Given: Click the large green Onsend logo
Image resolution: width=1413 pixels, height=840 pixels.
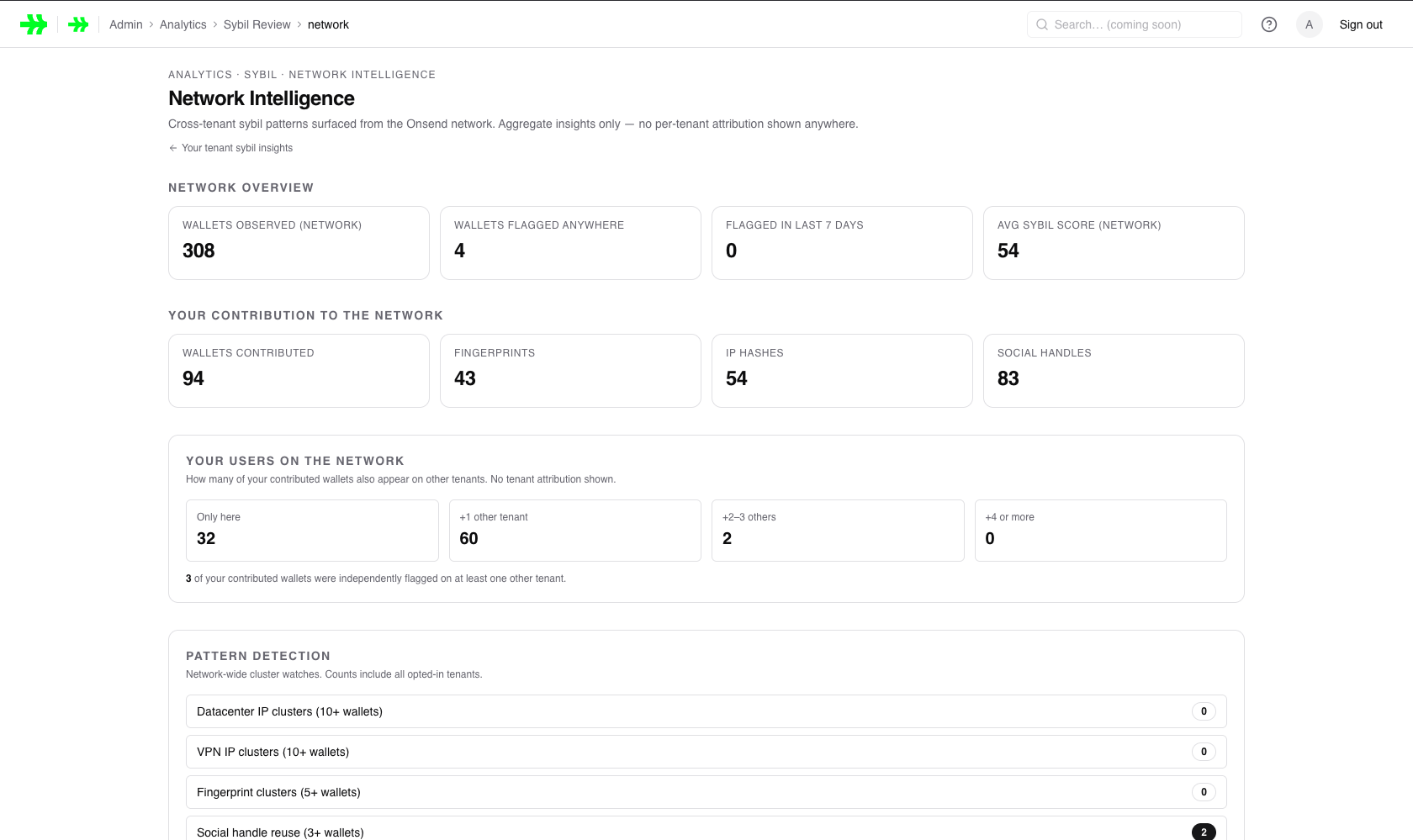Looking at the screenshot, I should click(x=34, y=24).
